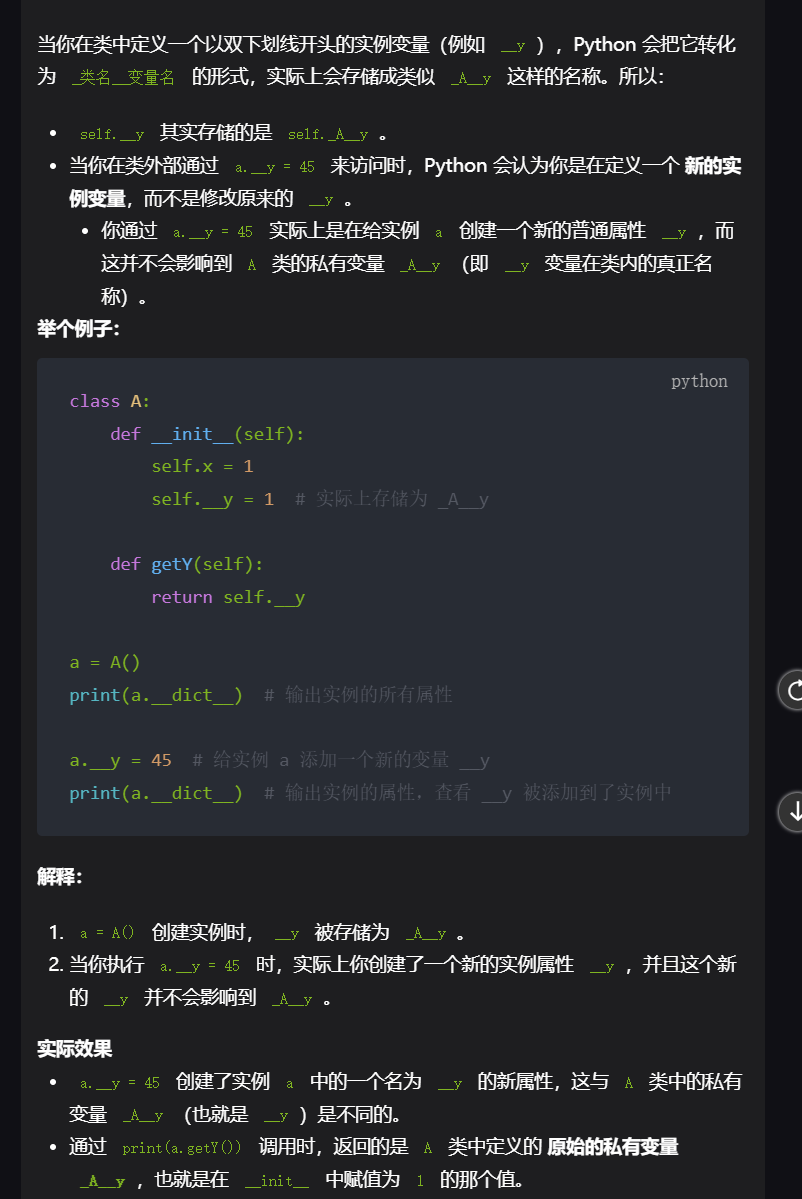
Task: Click inline code "self._A__y" in first bullet
Action: pyautogui.click(x=328, y=134)
